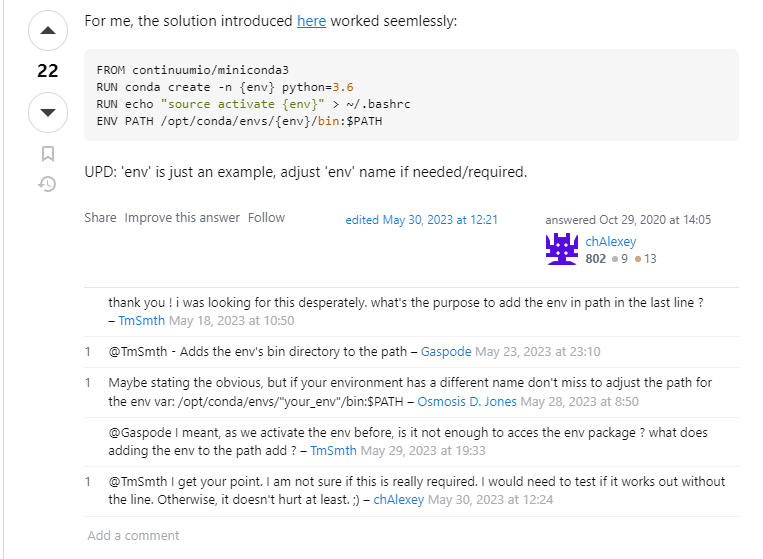Click chAlexey's avatar image

point(561,249)
